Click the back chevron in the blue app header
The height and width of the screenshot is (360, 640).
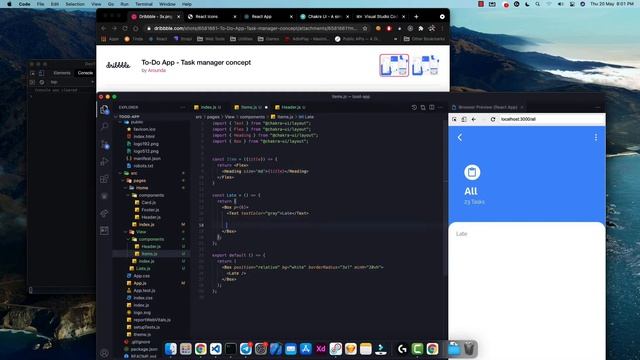click(460, 138)
